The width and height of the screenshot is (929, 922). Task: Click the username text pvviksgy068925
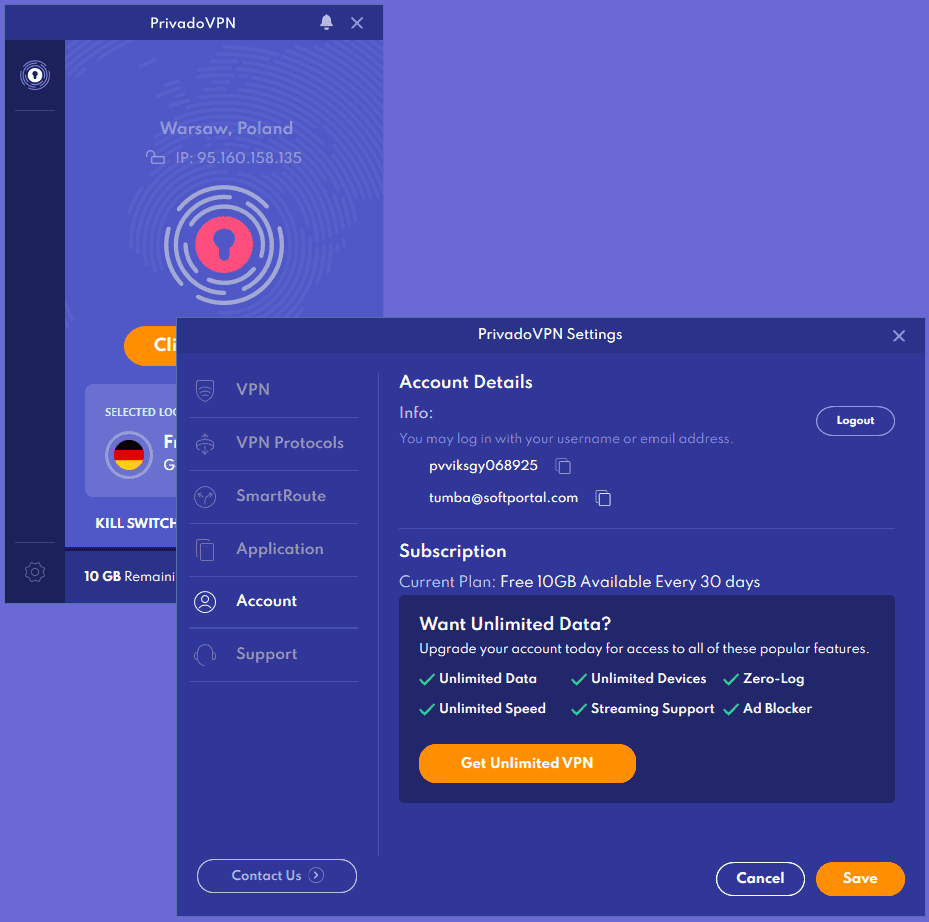(x=483, y=466)
